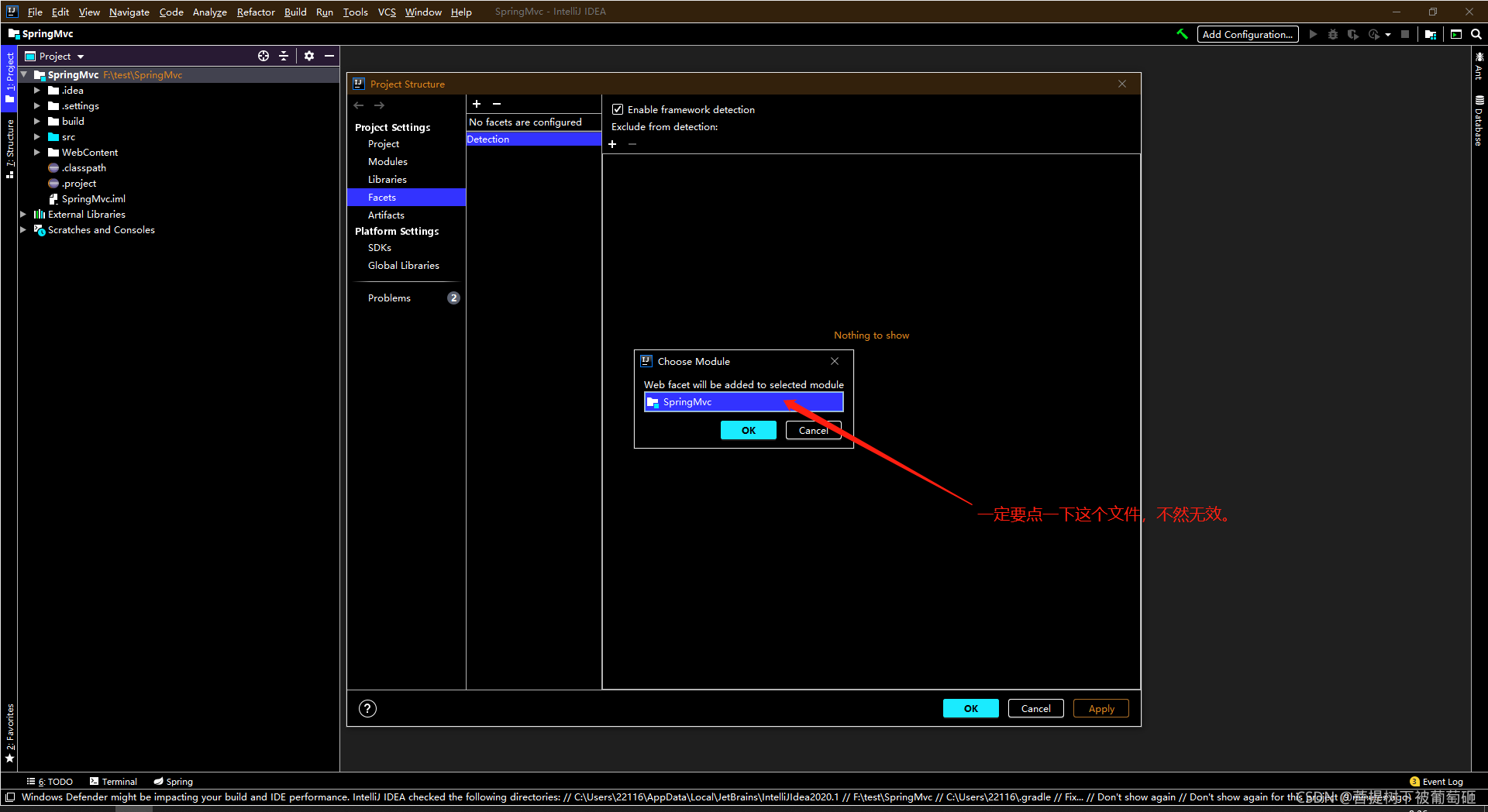1488x812 pixels.
Task: Open the Database side panel
Action: point(1479,121)
